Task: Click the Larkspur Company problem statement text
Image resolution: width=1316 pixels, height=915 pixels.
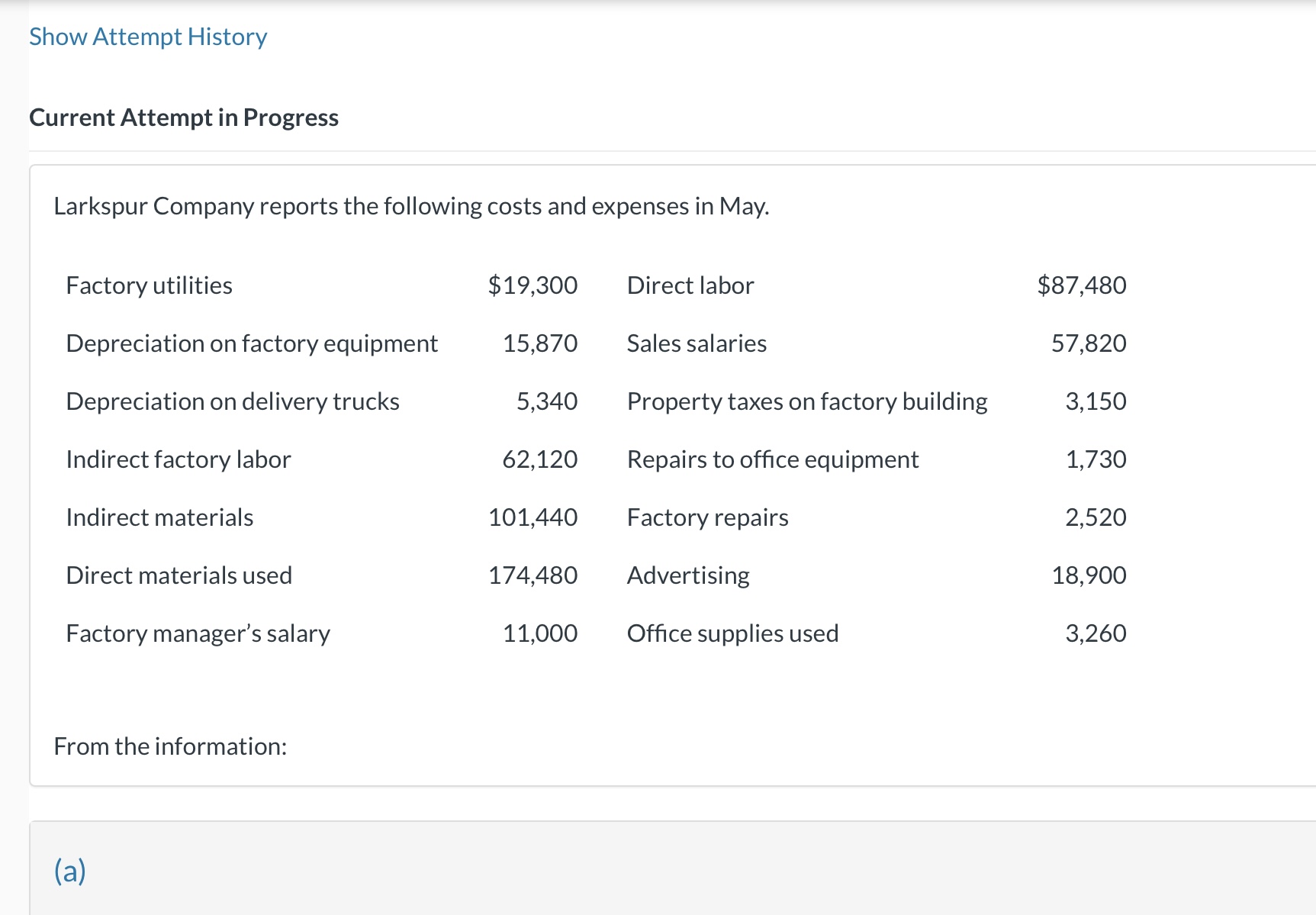Action: (x=411, y=206)
